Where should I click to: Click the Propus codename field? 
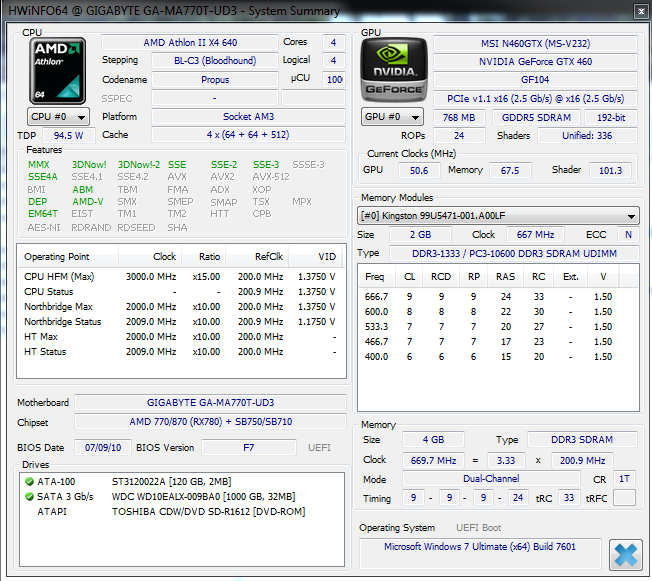[215, 79]
